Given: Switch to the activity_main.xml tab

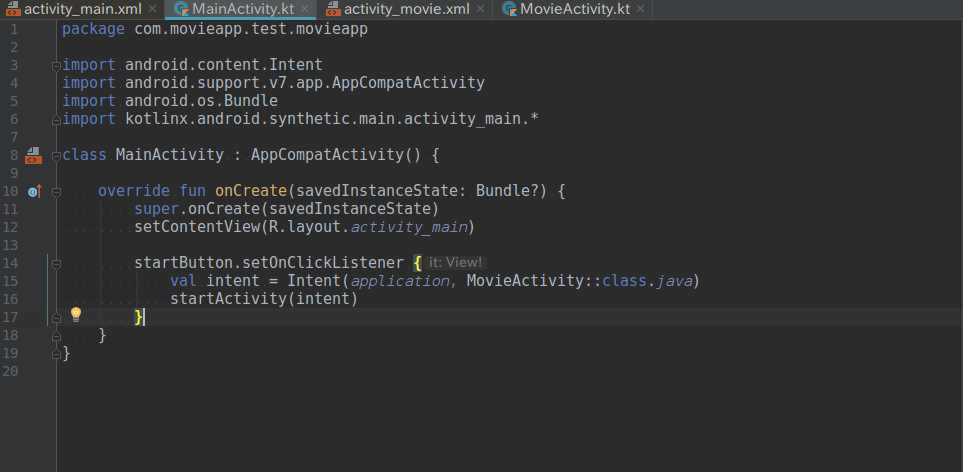Looking at the screenshot, I should pyautogui.click(x=82, y=9).
